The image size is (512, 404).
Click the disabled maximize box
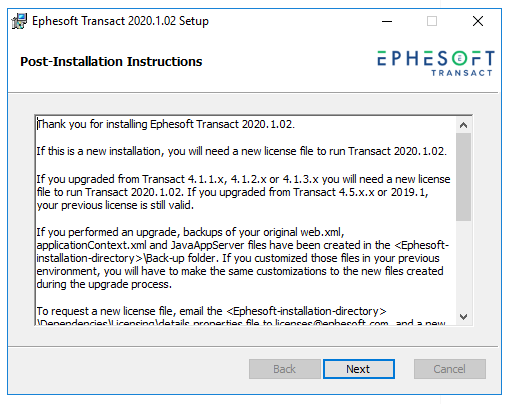432,21
